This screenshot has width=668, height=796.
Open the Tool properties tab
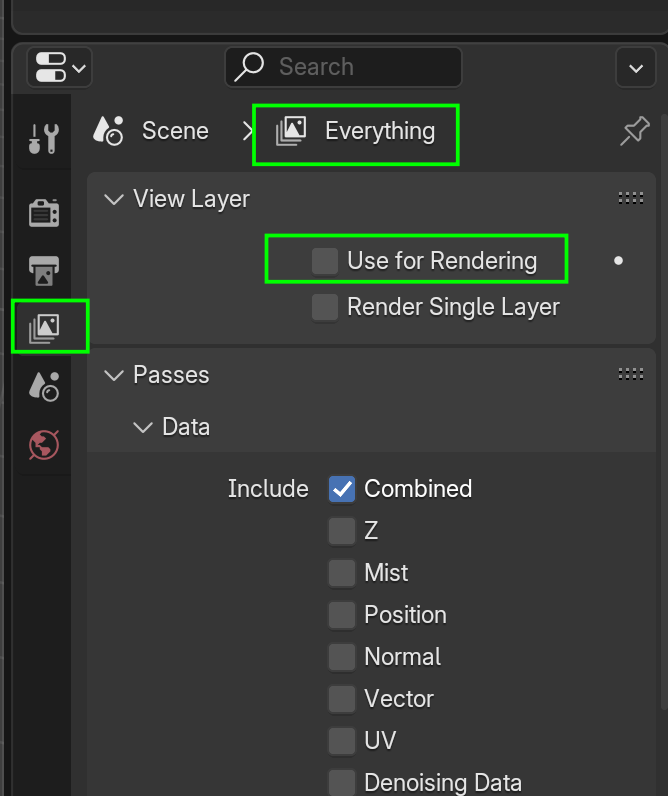43,138
